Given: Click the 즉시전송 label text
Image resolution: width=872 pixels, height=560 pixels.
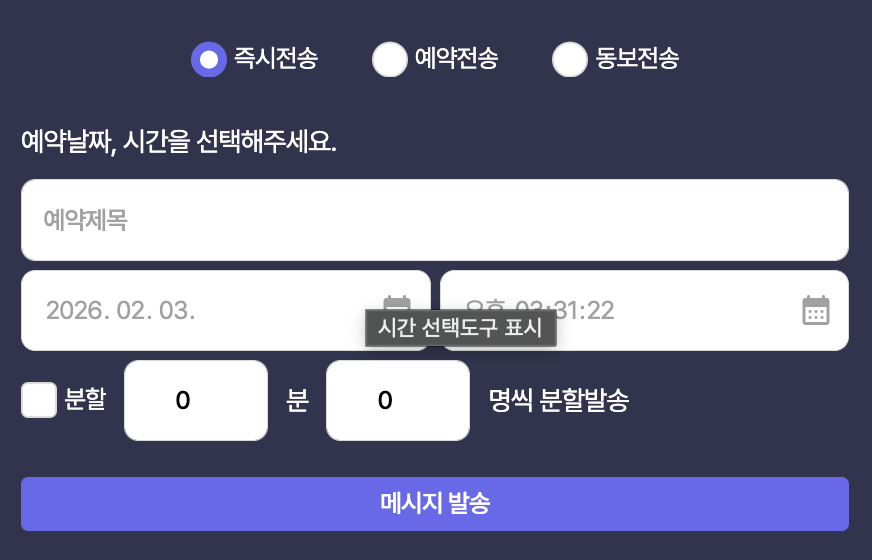Looking at the screenshot, I should pyautogui.click(x=276, y=59).
